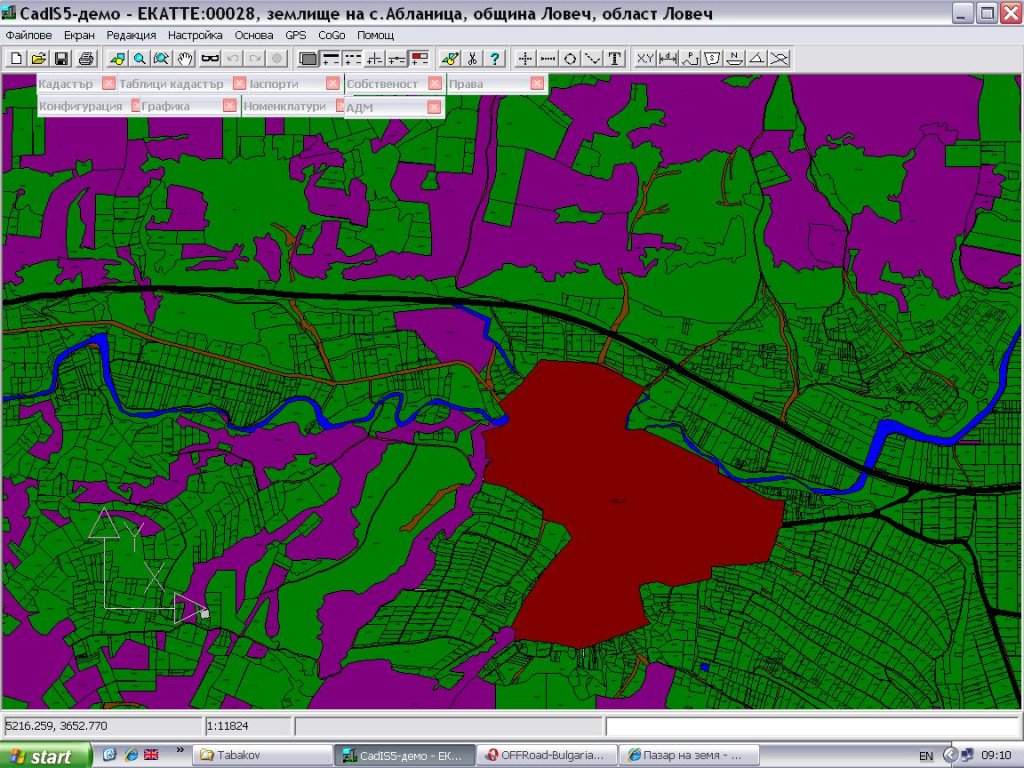Close the Графика floating panel
Screen dimensions: 1024x768
(229, 106)
